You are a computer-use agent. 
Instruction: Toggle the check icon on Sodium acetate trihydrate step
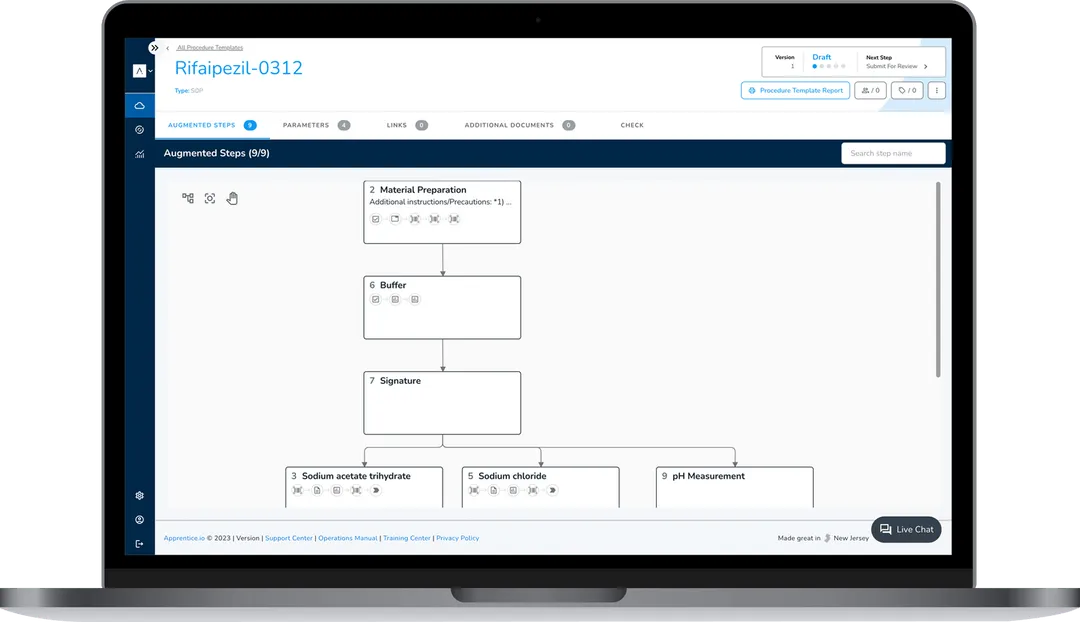pos(297,490)
